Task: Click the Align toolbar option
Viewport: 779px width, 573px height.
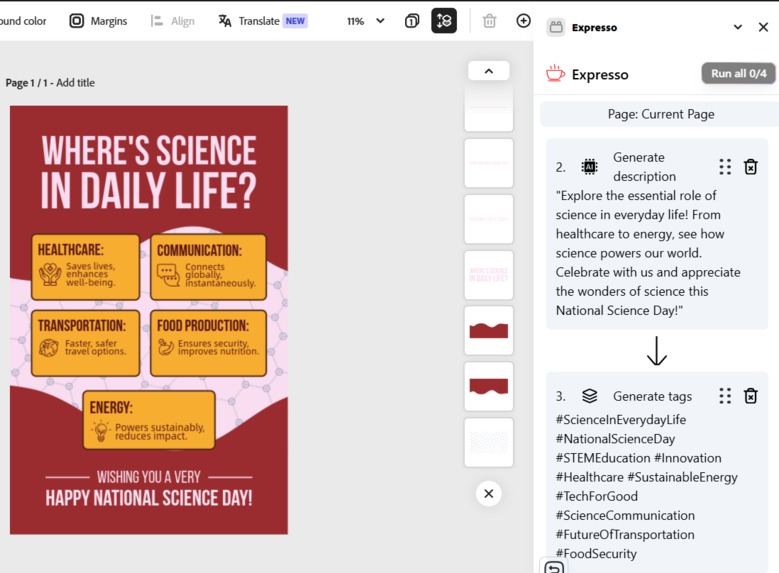Action: pyautogui.click(x=172, y=21)
